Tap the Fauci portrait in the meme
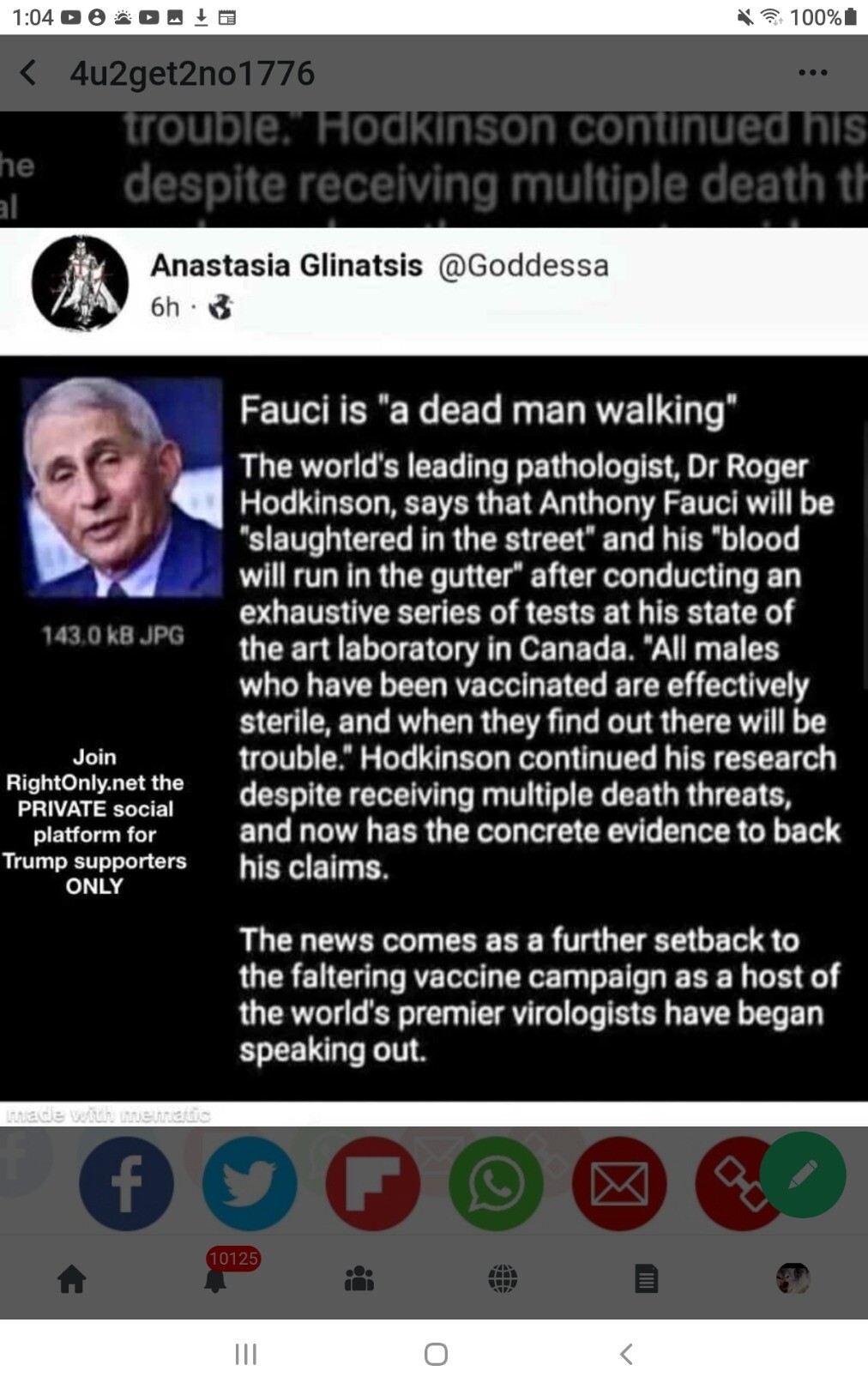 coord(122,487)
